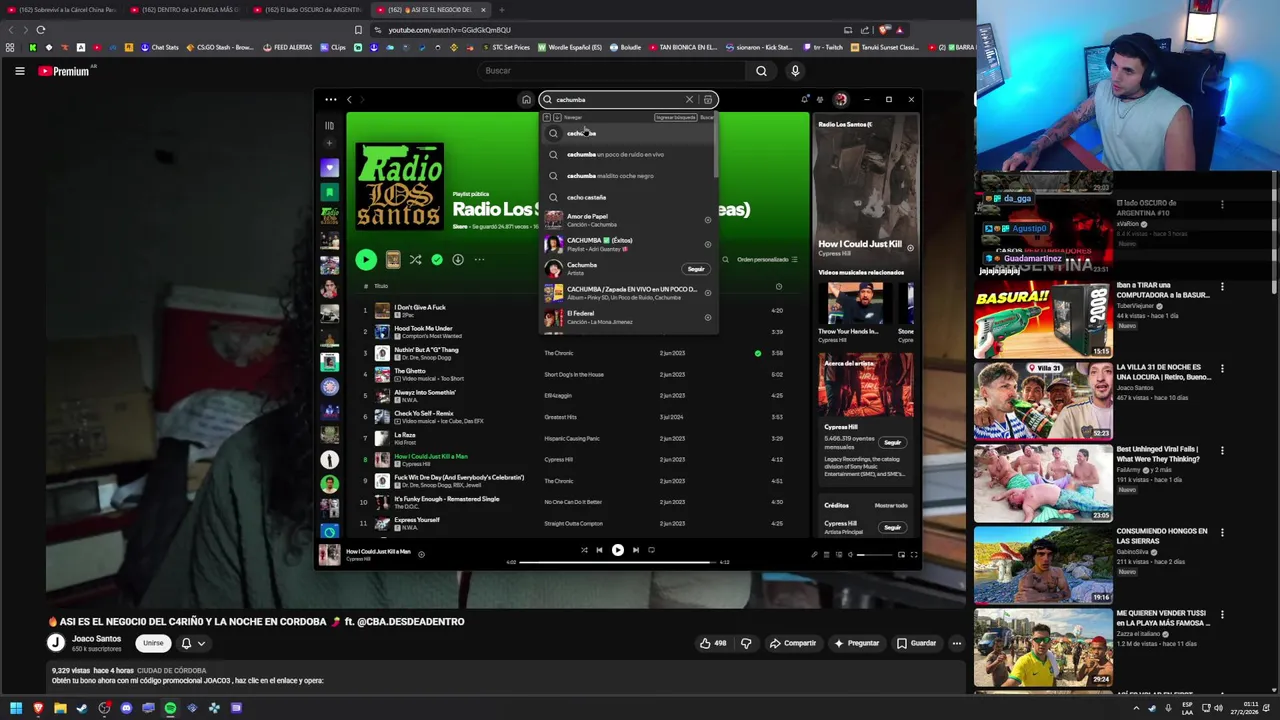The height and width of the screenshot is (720, 1280).
Task: Skip to previous track in Spotify
Action: pyautogui.click(x=599, y=550)
